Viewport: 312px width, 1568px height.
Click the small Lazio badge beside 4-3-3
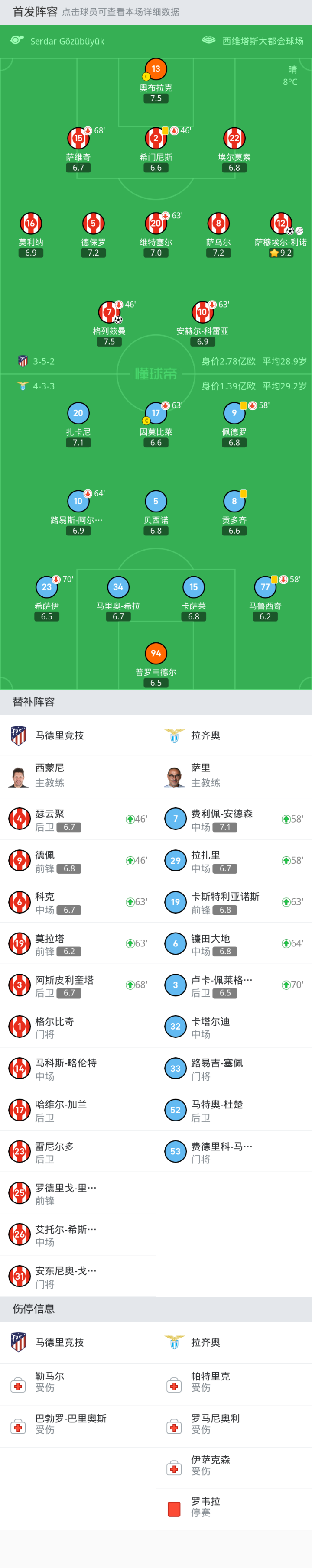23,386
